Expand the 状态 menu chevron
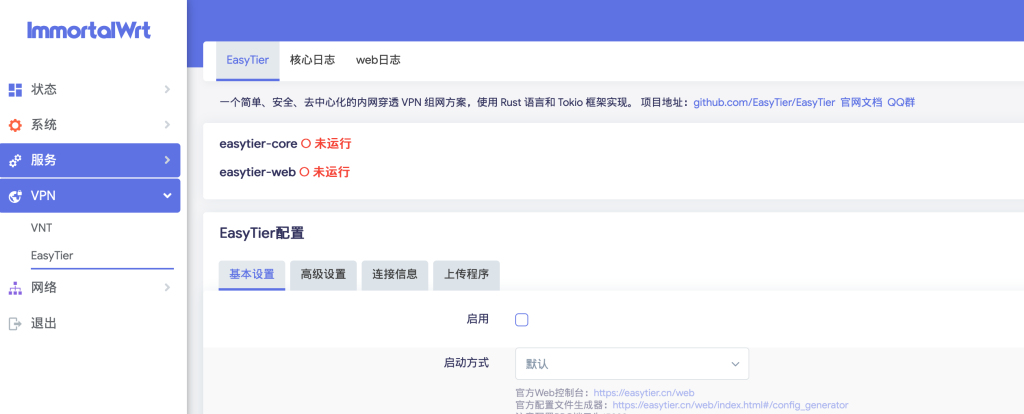The image size is (1024, 414). [167, 90]
